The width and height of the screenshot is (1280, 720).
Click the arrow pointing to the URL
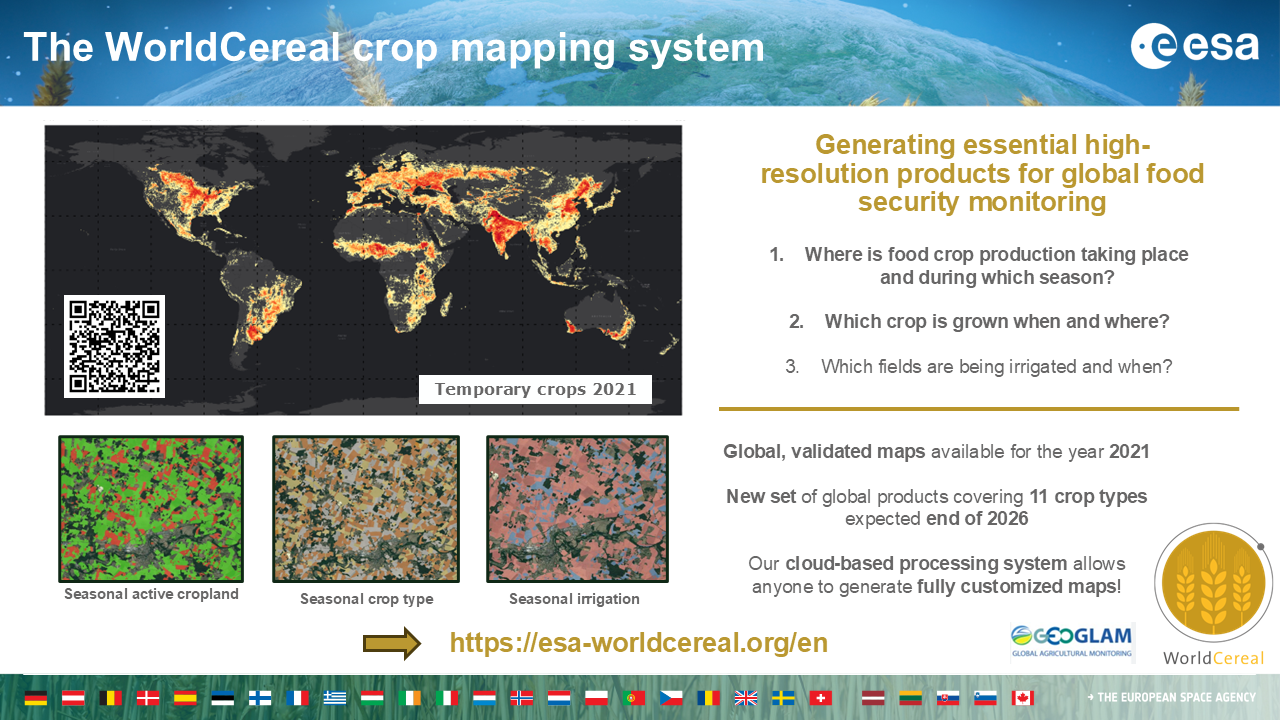392,643
